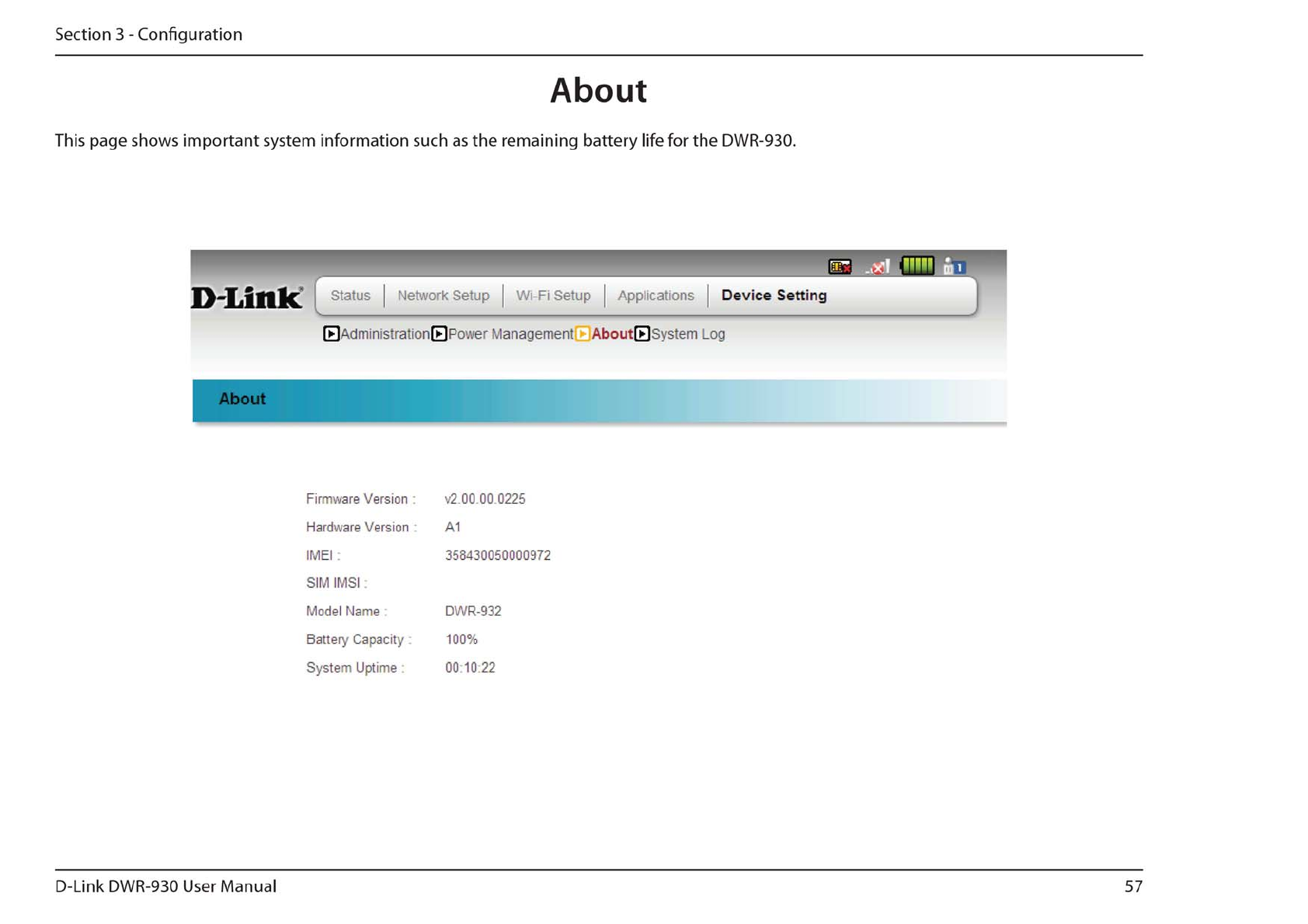
Task: Click the battery capacity value 100%
Action: (461, 640)
